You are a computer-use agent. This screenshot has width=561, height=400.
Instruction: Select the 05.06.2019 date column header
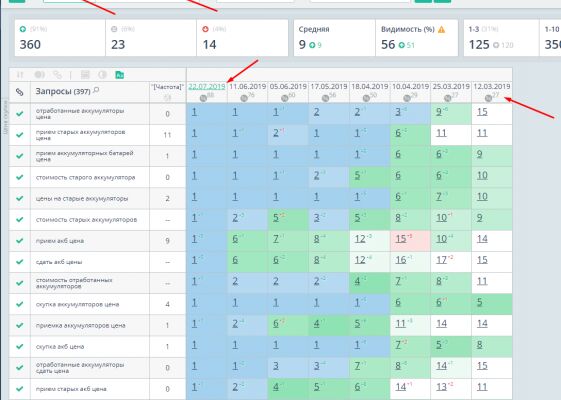click(288, 87)
